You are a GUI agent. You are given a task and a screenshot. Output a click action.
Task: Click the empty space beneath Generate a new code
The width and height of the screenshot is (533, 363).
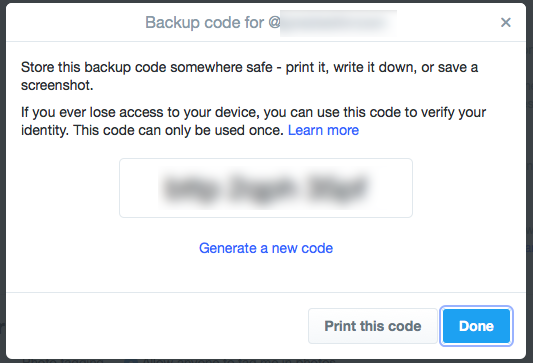coord(266,274)
